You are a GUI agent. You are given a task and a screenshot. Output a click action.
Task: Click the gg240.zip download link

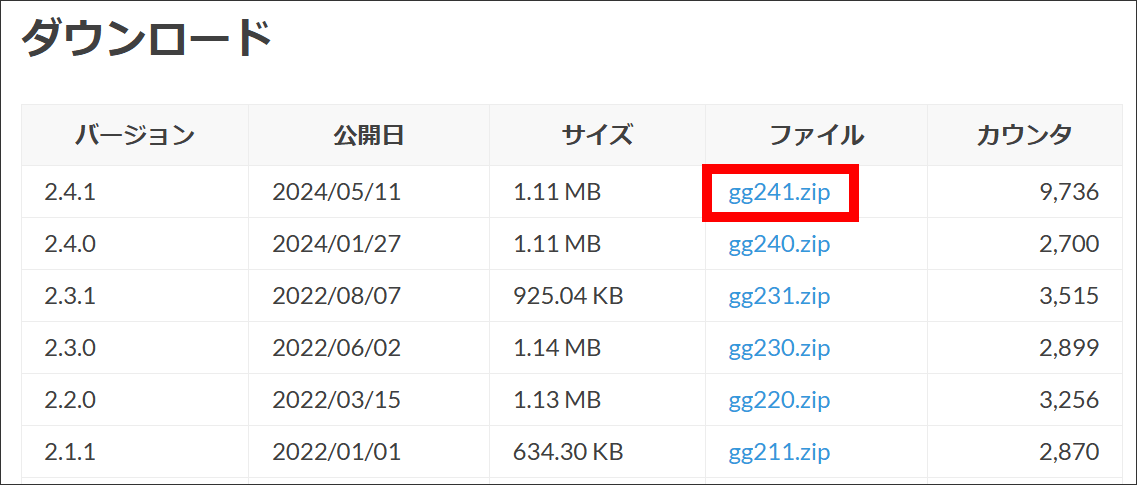[x=779, y=244]
